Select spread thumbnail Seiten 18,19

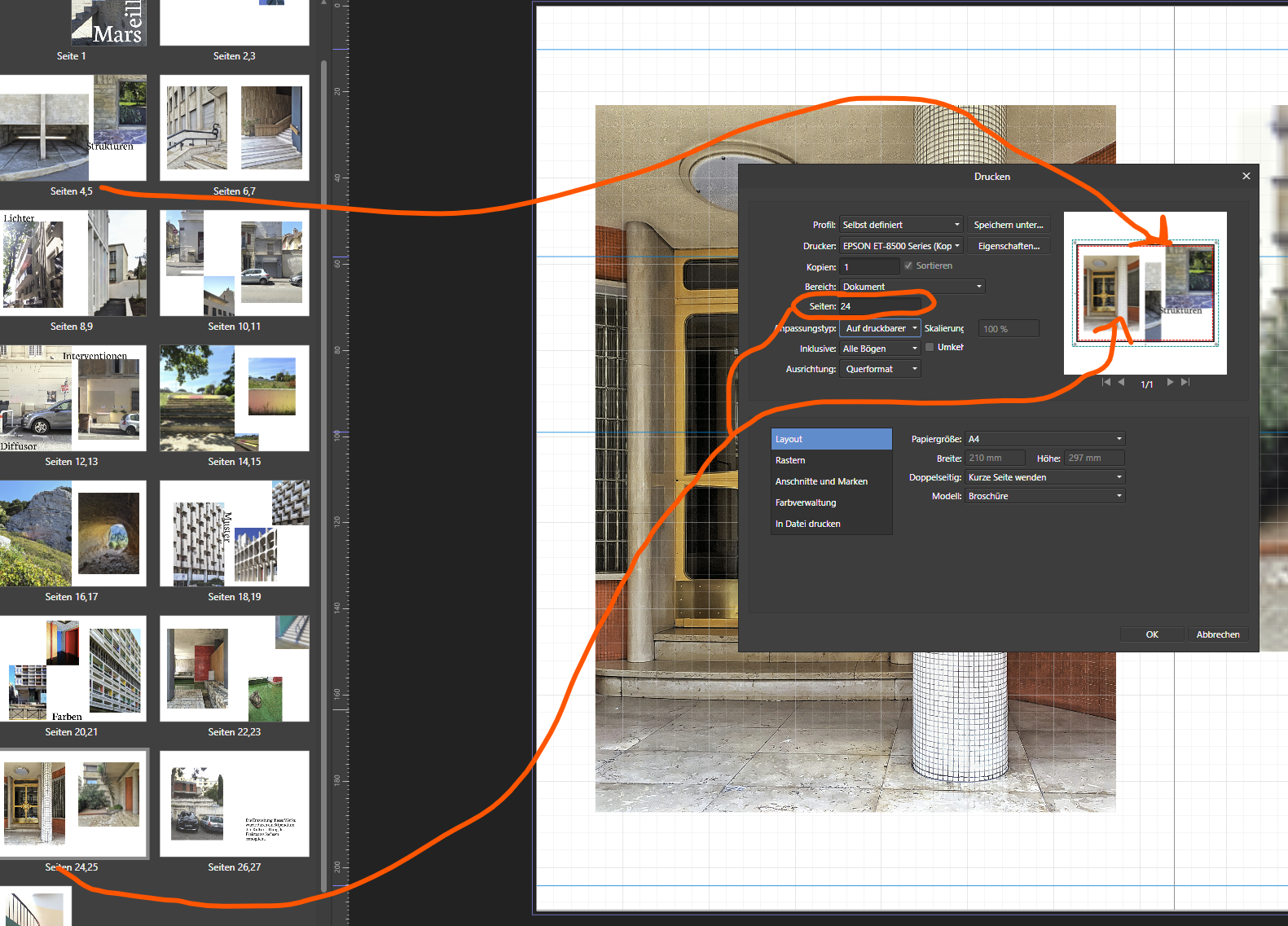[x=235, y=533]
